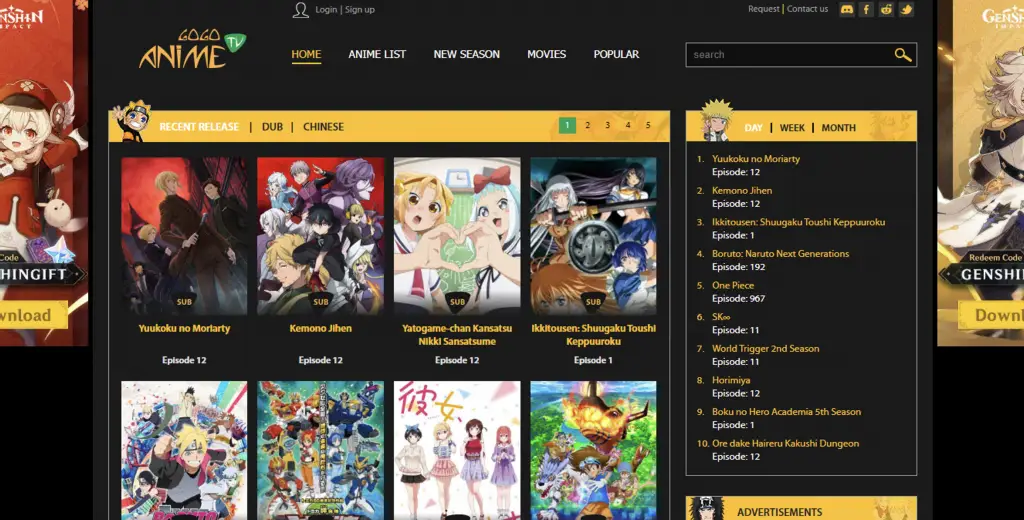1024x520 pixels.
Task: Open the Home menu item
Action: [306, 54]
